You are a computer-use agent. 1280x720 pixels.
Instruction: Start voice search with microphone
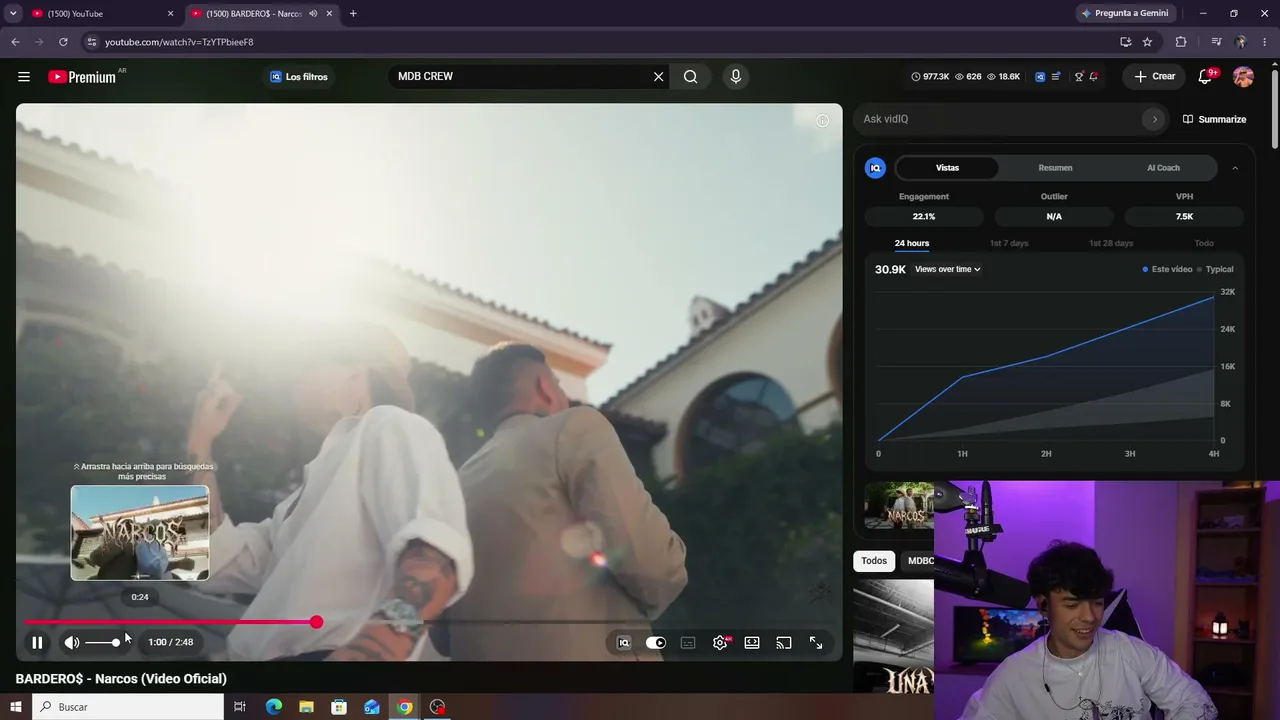[735, 77]
